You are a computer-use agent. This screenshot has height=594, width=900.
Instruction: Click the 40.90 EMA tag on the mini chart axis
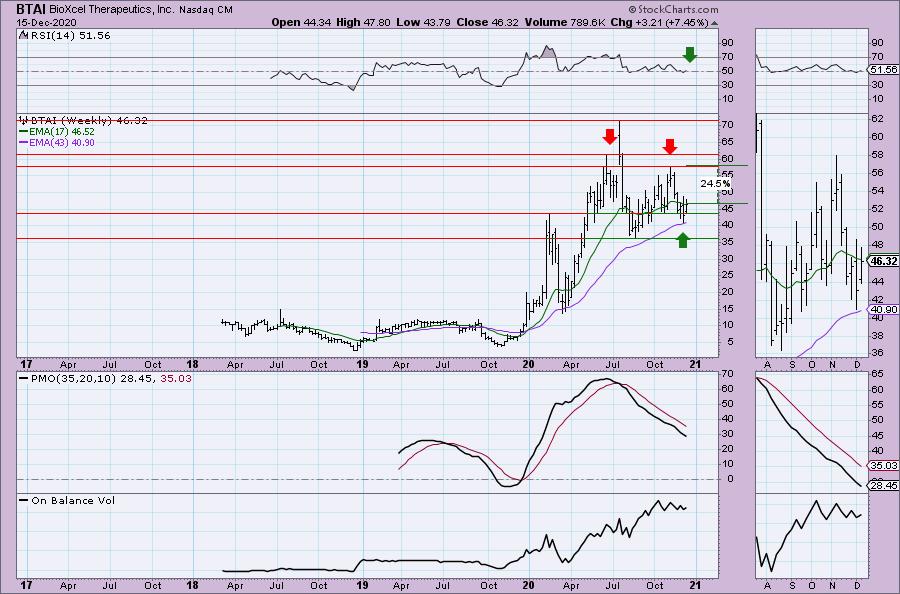(883, 309)
